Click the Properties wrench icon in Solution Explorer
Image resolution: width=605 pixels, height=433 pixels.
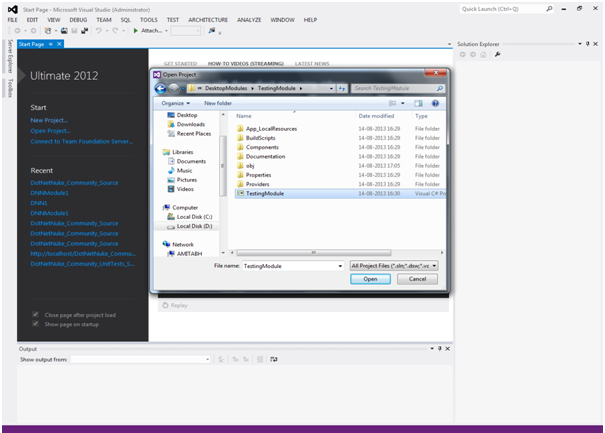(498, 54)
